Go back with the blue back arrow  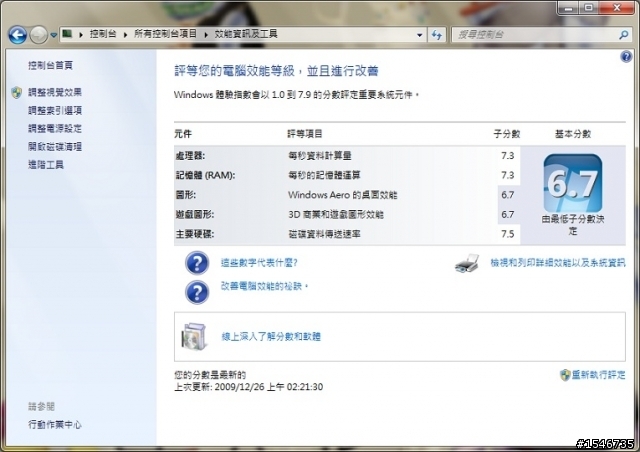pos(18,35)
